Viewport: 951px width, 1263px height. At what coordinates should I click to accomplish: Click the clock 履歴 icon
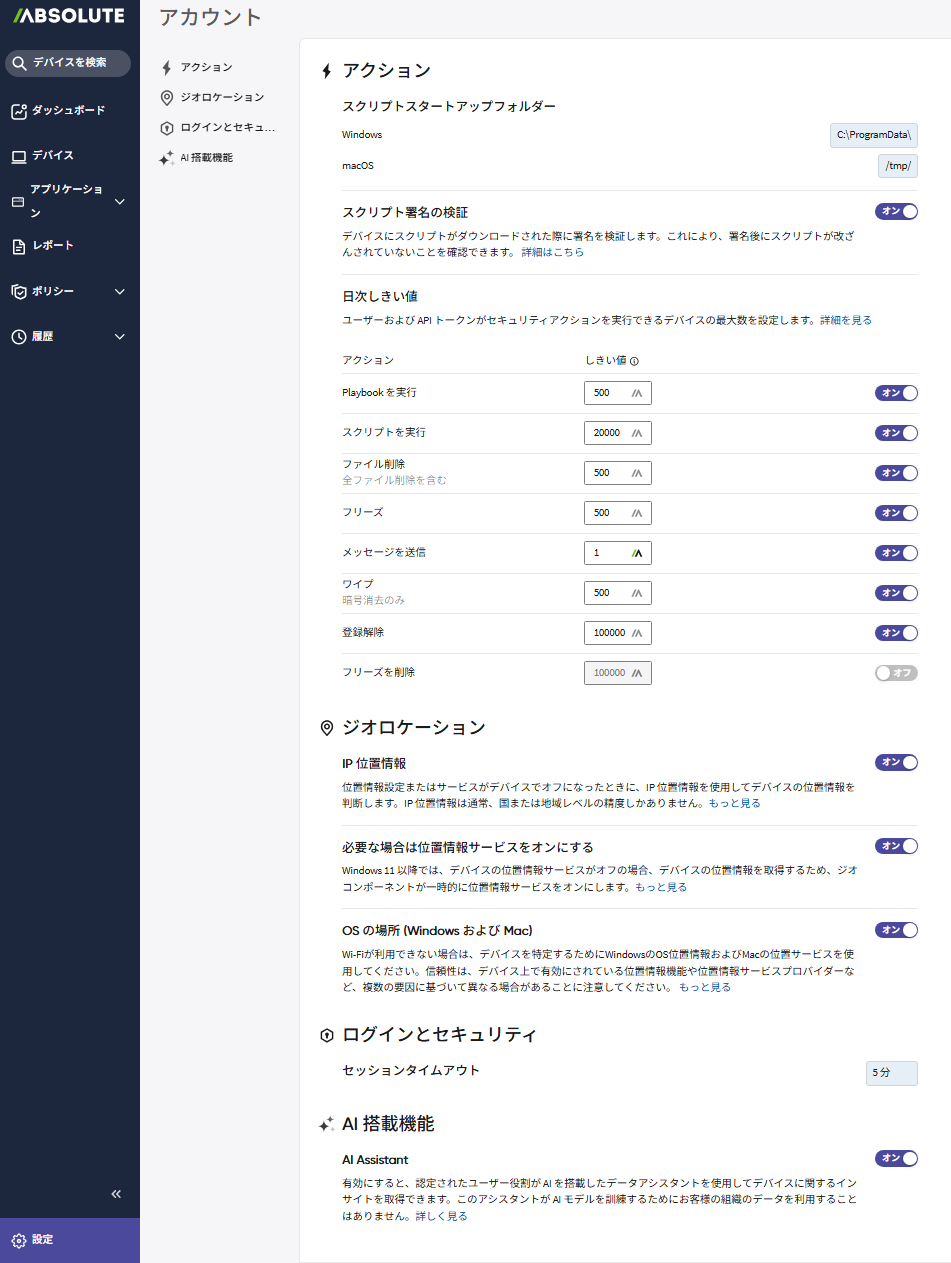[x=18, y=337]
